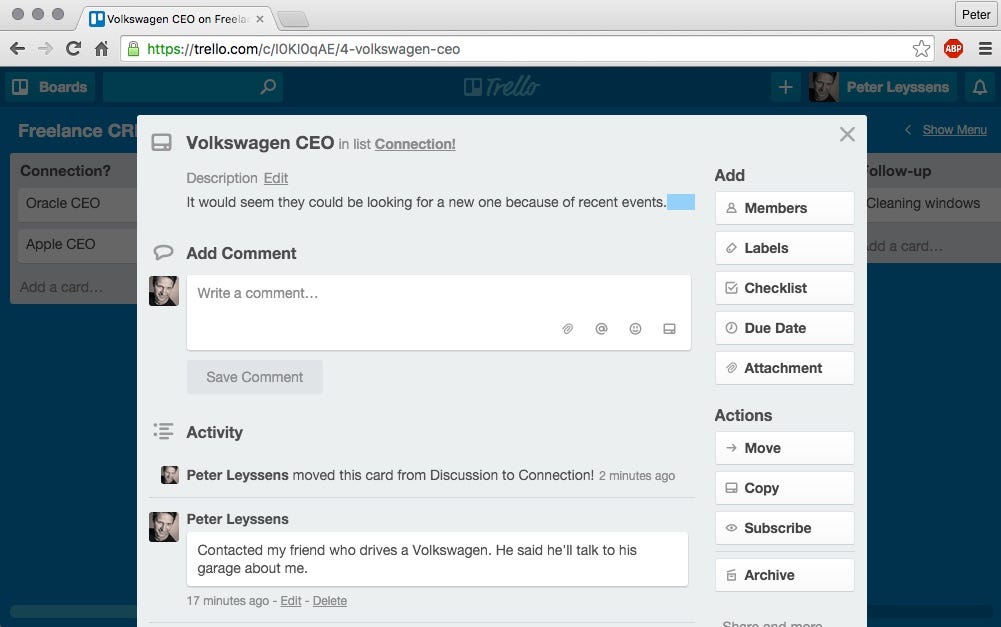The width and height of the screenshot is (1001, 627).
Task: Open a new browser tab
Action: point(293,20)
